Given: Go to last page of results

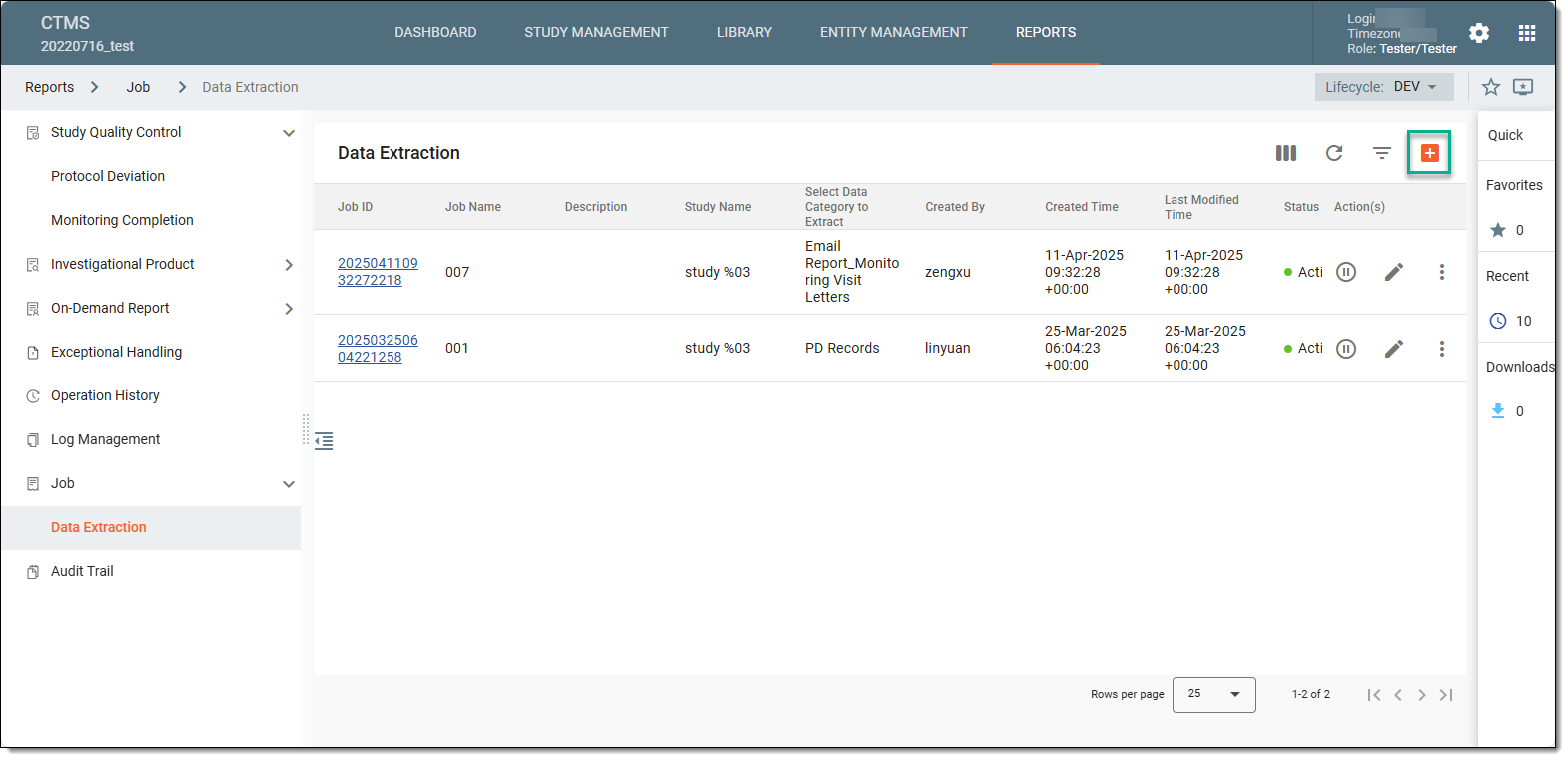Looking at the screenshot, I should click(1446, 695).
